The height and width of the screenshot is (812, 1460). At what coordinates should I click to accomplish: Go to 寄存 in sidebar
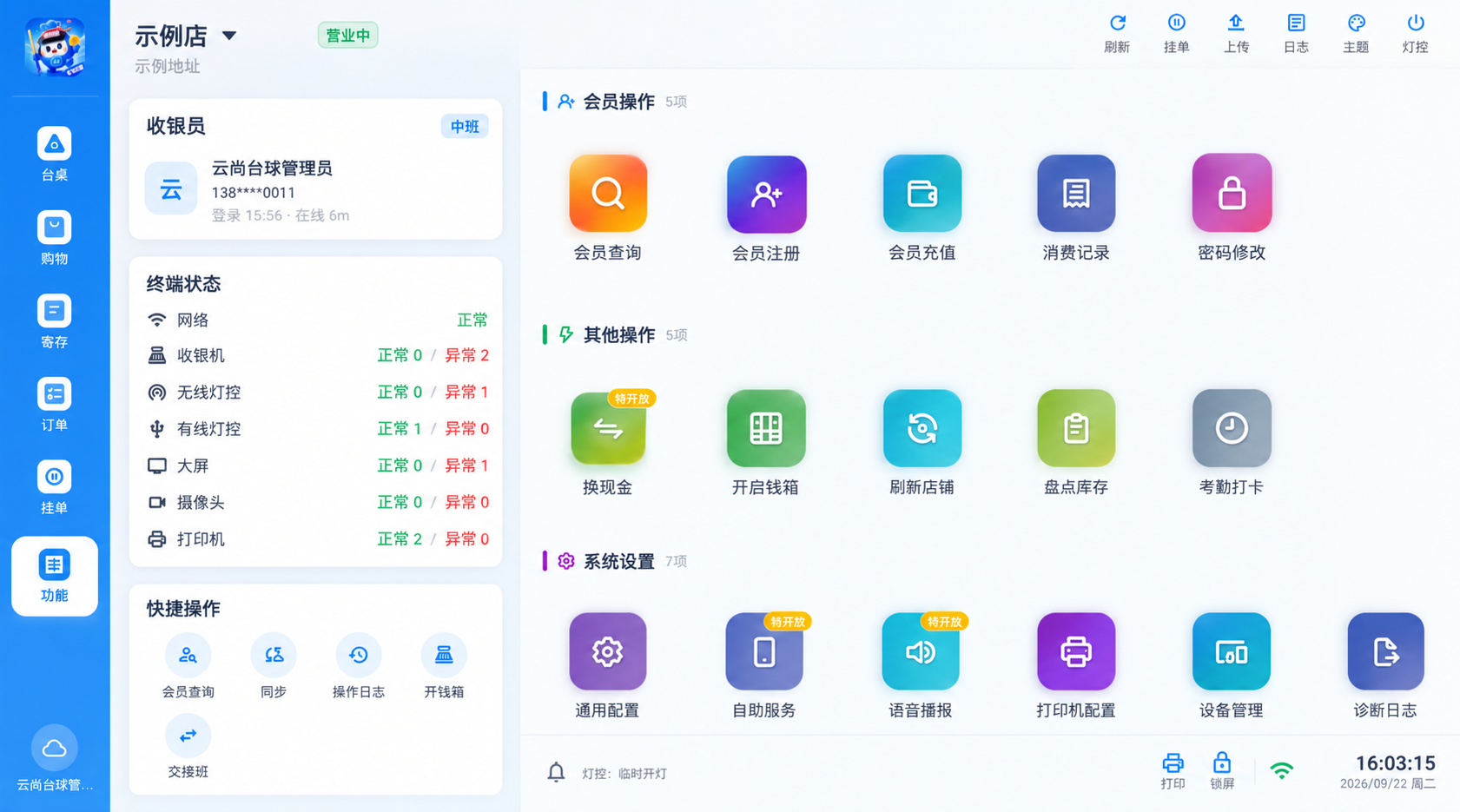coord(54,321)
